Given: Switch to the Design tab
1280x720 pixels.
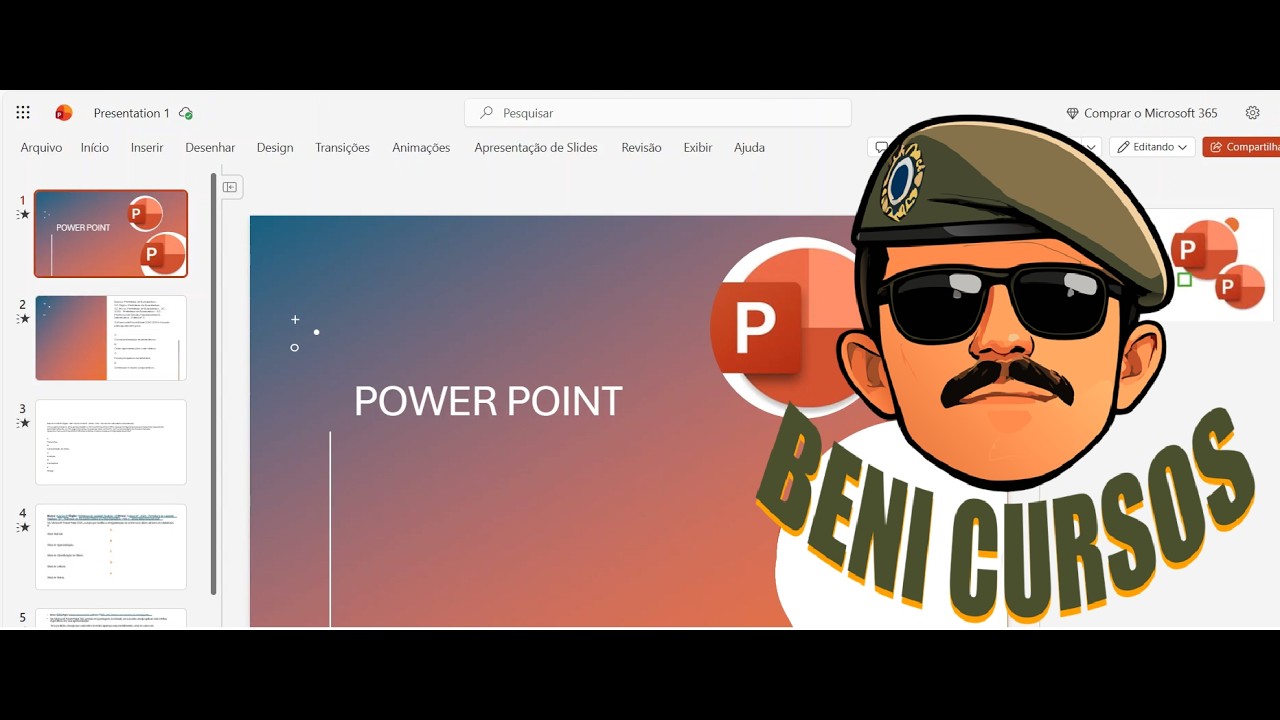Looking at the screenshot, I should click(275, 147).
